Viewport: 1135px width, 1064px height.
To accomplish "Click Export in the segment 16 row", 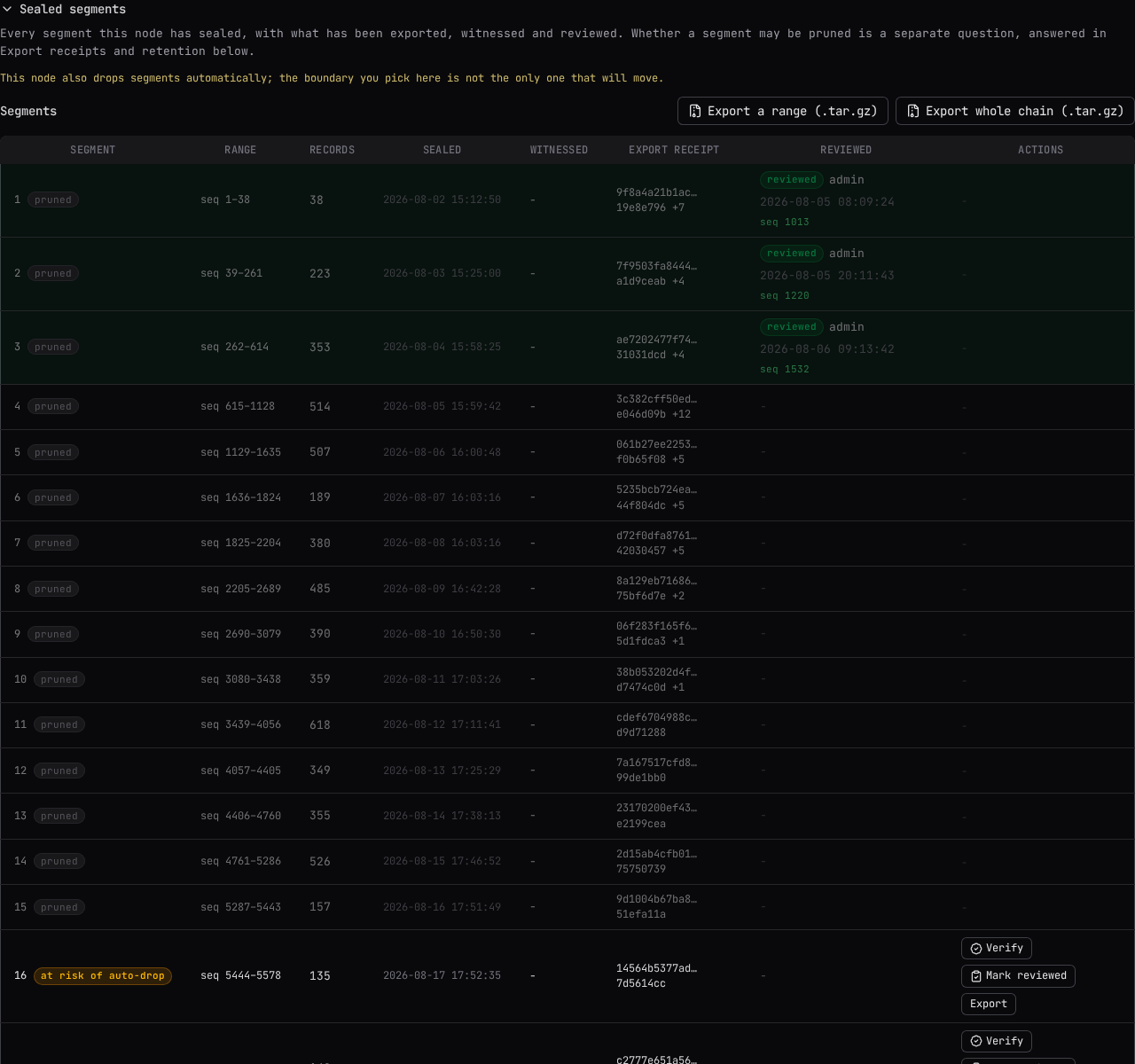I will 989,1004.
